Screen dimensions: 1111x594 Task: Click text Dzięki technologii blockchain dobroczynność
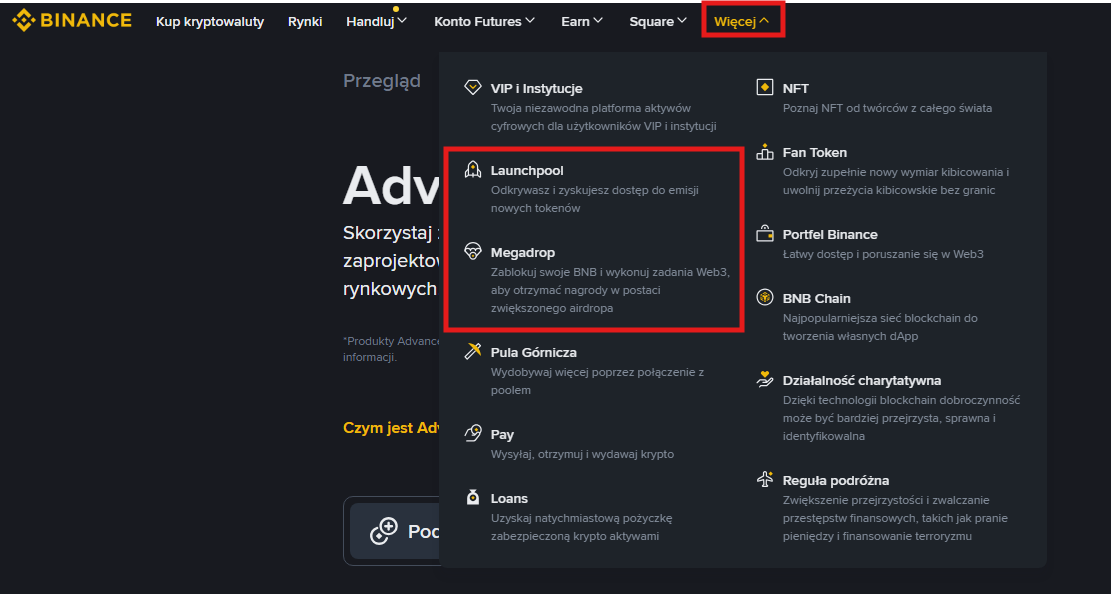click(901, 418)
